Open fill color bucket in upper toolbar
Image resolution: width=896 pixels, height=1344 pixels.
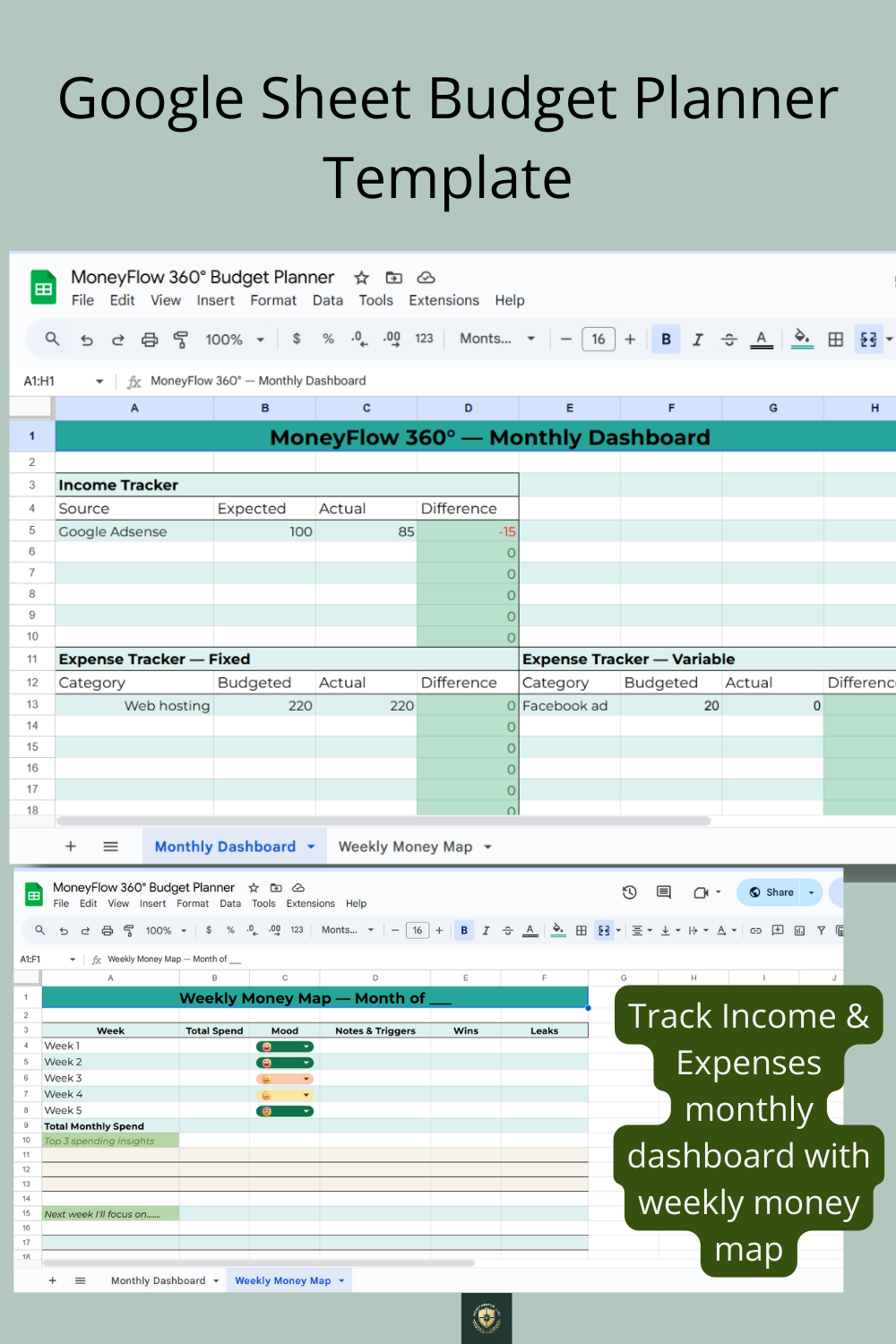coord(802,339)
